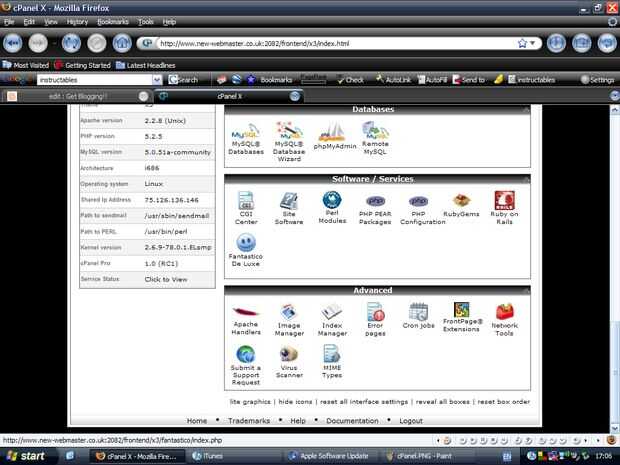Click the toolbar search field containing instructables
Image resolution: width=620 pixels, height=465 pixels.
click(95, 80)
